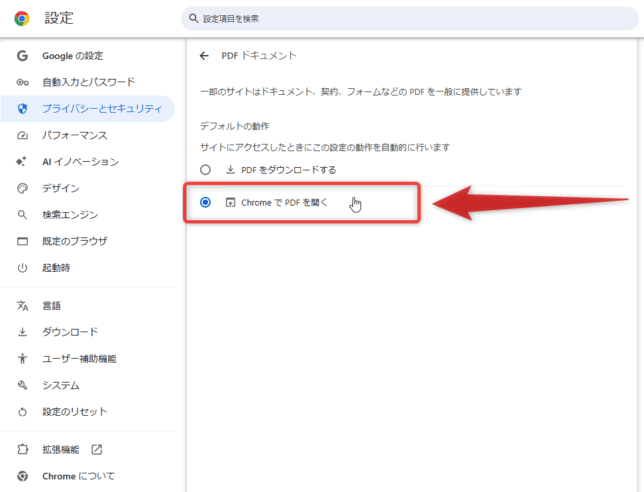Image resolution: width=644 pixels, height=492 pixels.
Task: Click the browser window icon for 既定のブラウザ
Action: point(22,241)
